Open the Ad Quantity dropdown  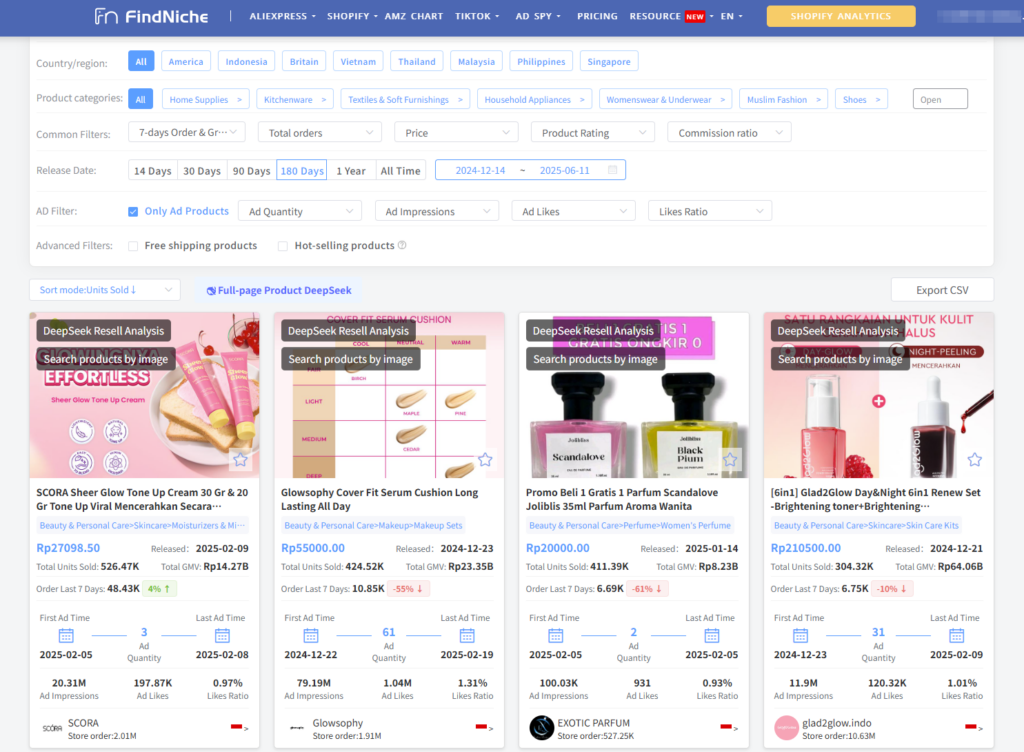[x=300, y=212]
